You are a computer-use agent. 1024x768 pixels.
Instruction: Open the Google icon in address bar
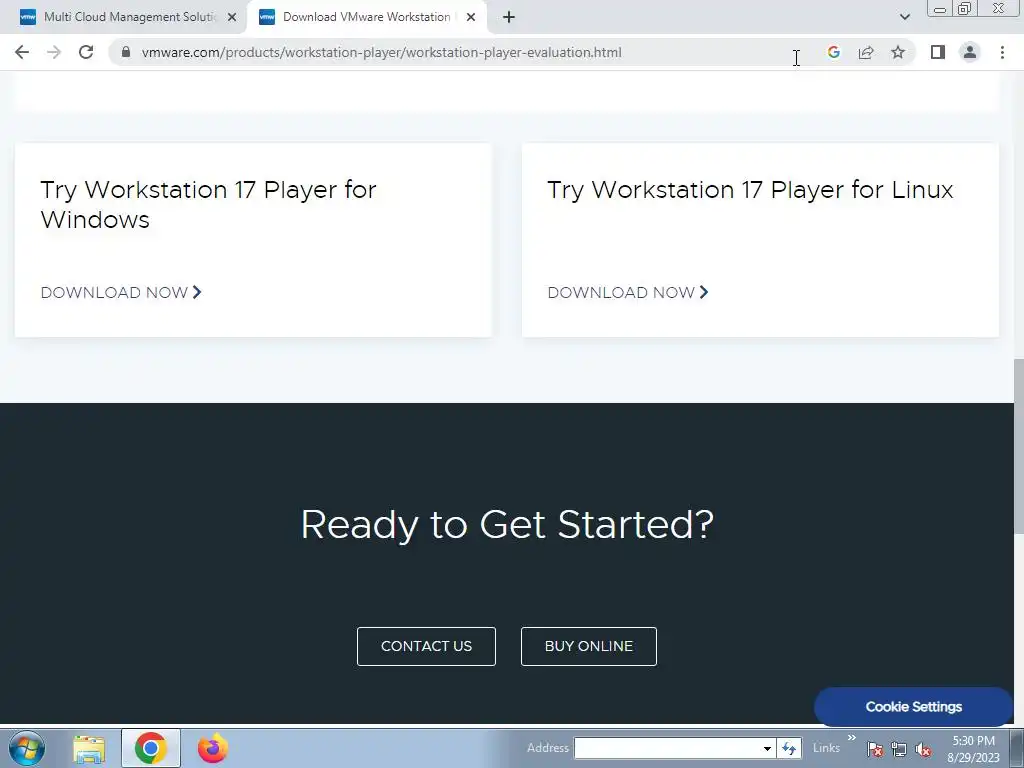[x=833, y=52]
